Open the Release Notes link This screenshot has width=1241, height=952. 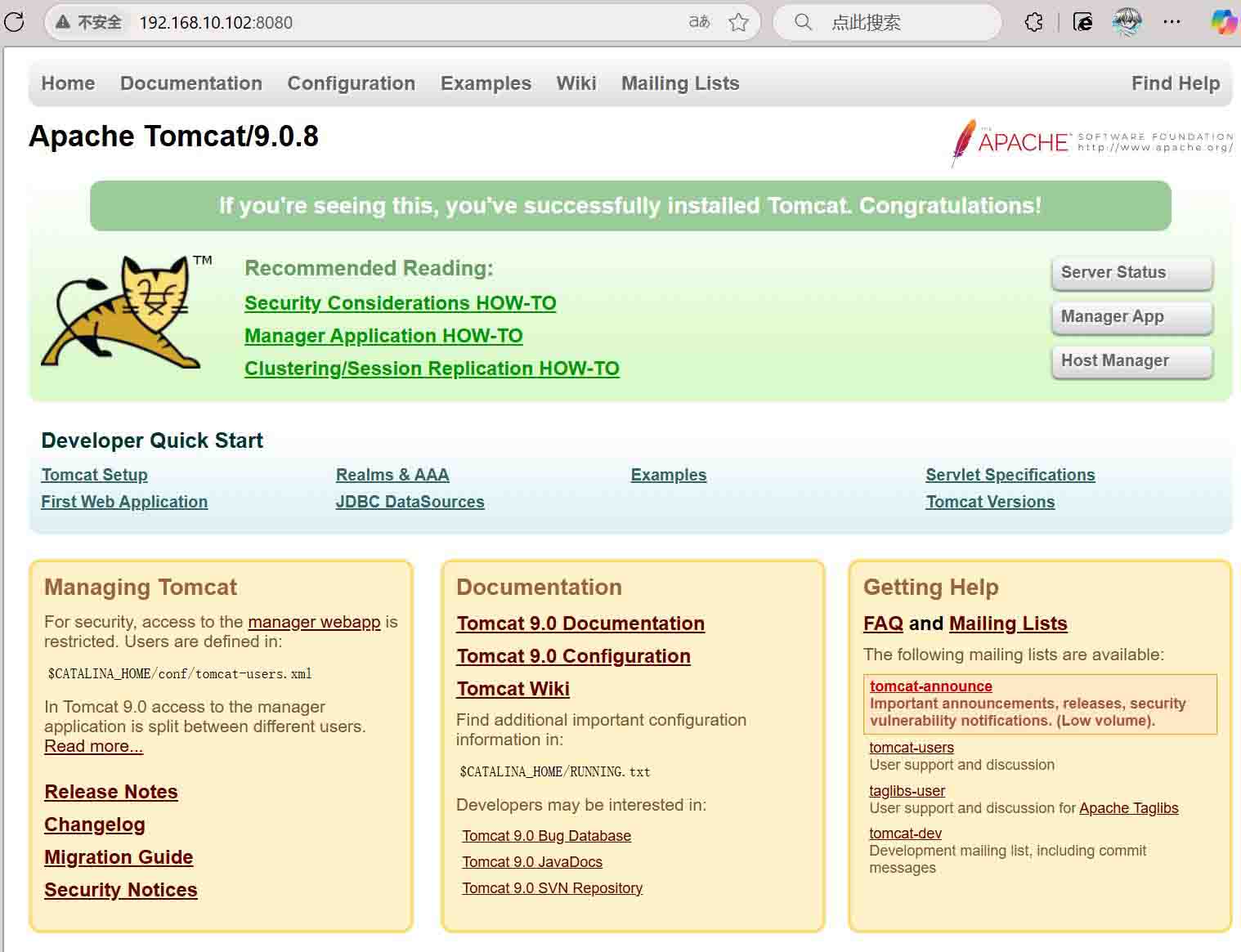click(111, 792)
